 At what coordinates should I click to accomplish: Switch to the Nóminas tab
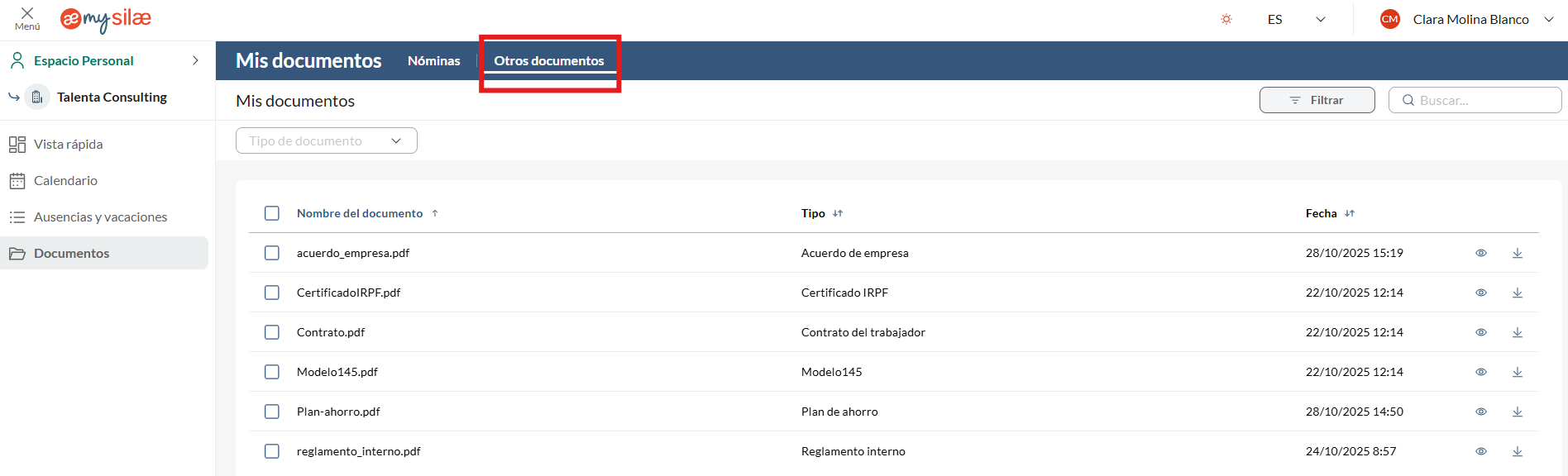tap(433, 60)
